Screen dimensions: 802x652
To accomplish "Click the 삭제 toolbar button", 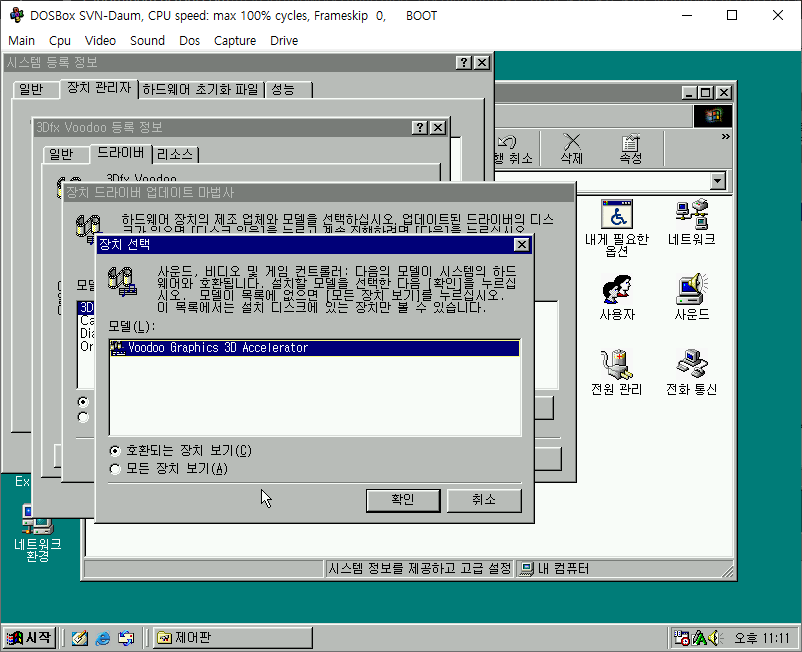I will click(571, 149).
